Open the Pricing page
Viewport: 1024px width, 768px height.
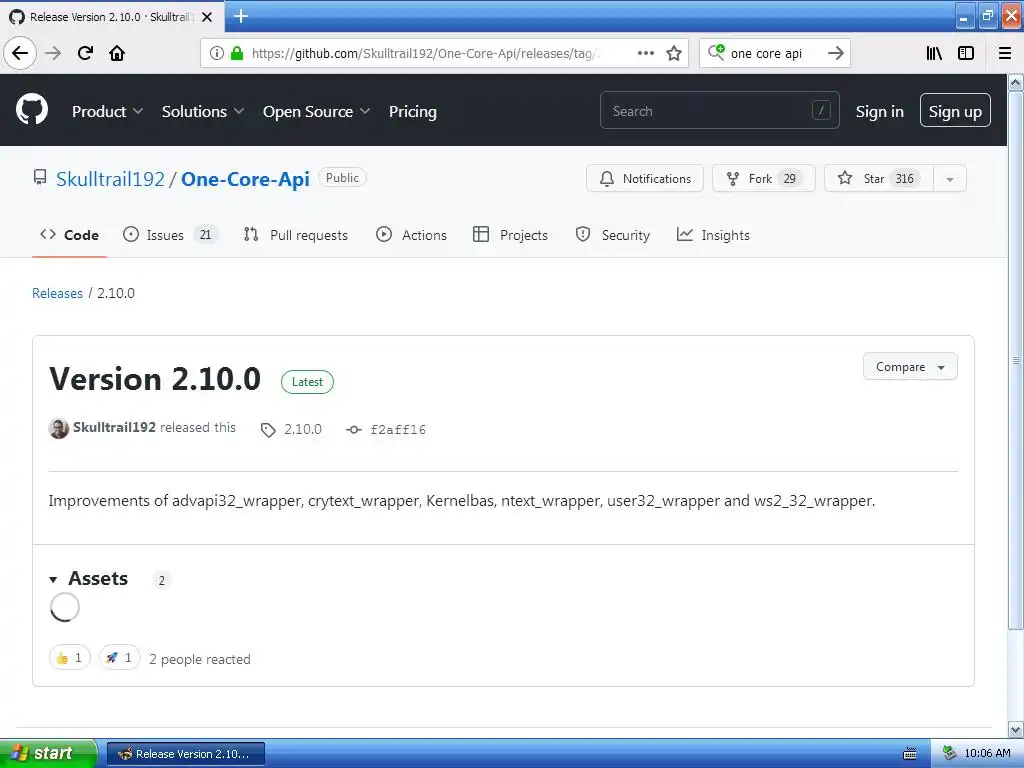pyautogui.click(x=413, y=112)
